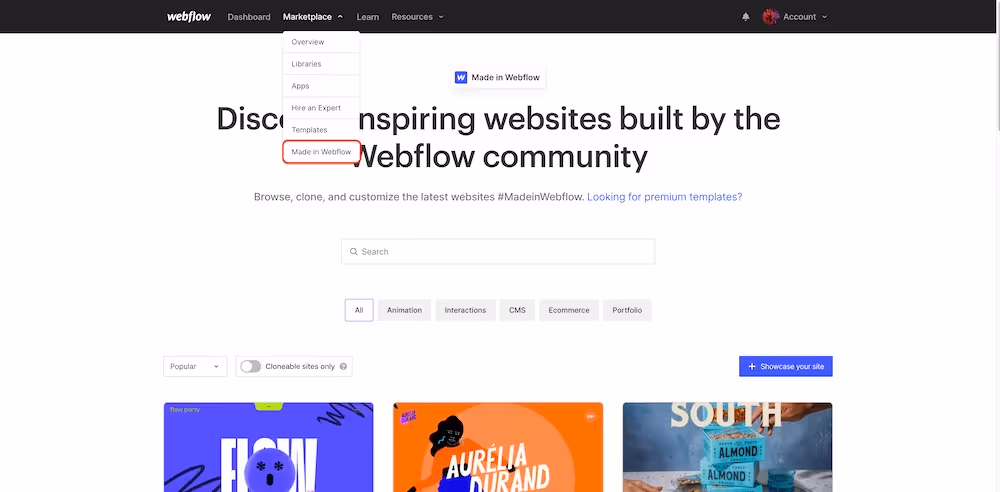Screen dimensions: 1000x492
Task: Go to Dashboard
Action: click(x=249, y=17)
